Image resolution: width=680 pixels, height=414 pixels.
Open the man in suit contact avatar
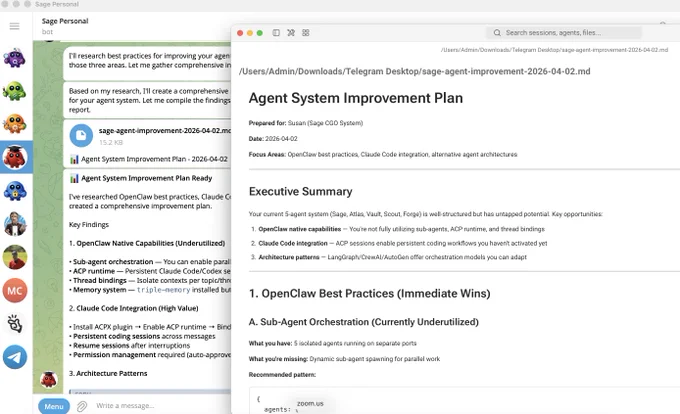[x=15, y=224]
